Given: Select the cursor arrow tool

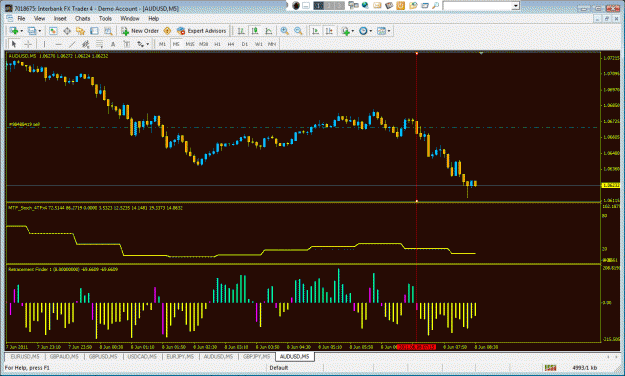Looking at the screenshot, I should [x=14, y=44].
